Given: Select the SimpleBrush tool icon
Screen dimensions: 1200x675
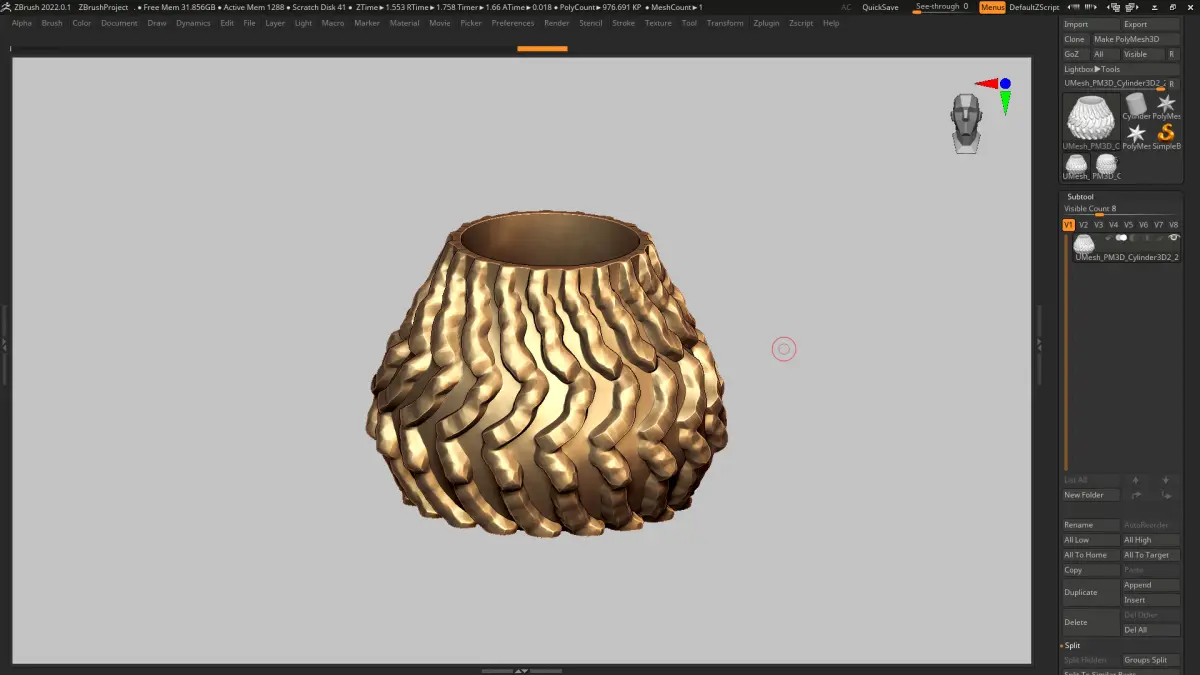Looking at the screenshot, I should tap(1166, 136).
